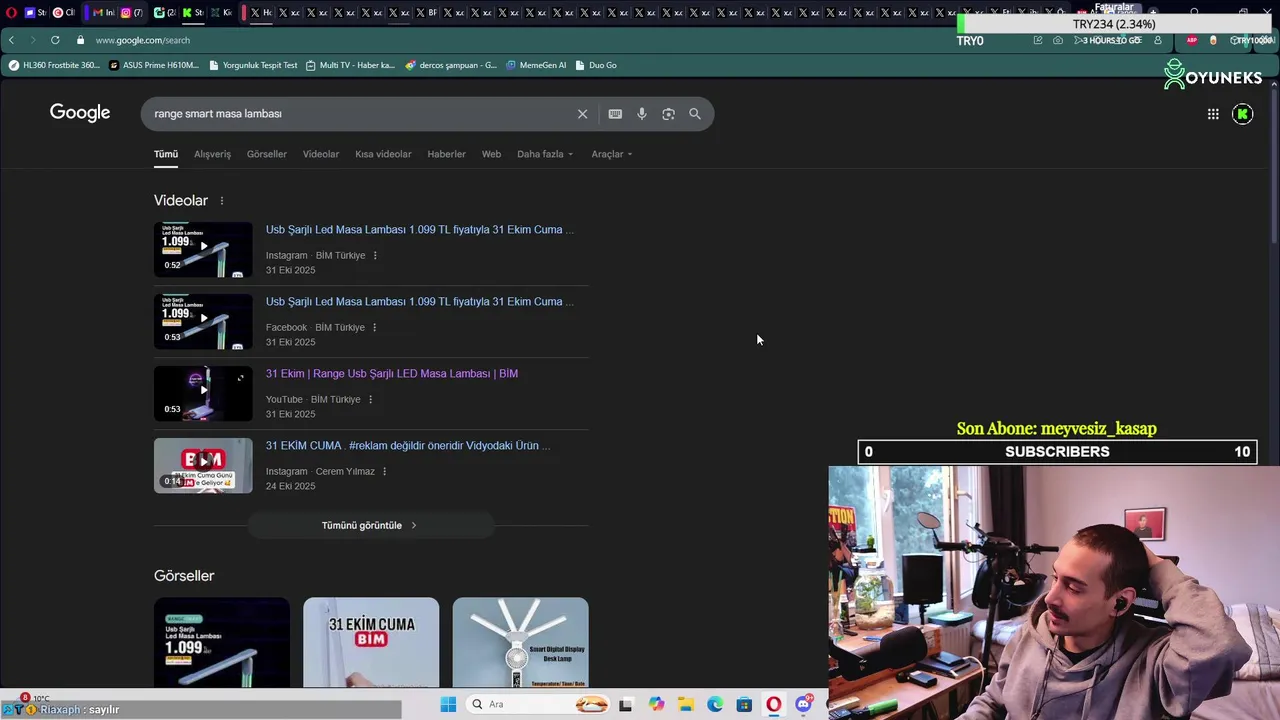1280x720 pixels.
Task: Open the Opera menu logo at top left
Action: (x=11, y=13)
